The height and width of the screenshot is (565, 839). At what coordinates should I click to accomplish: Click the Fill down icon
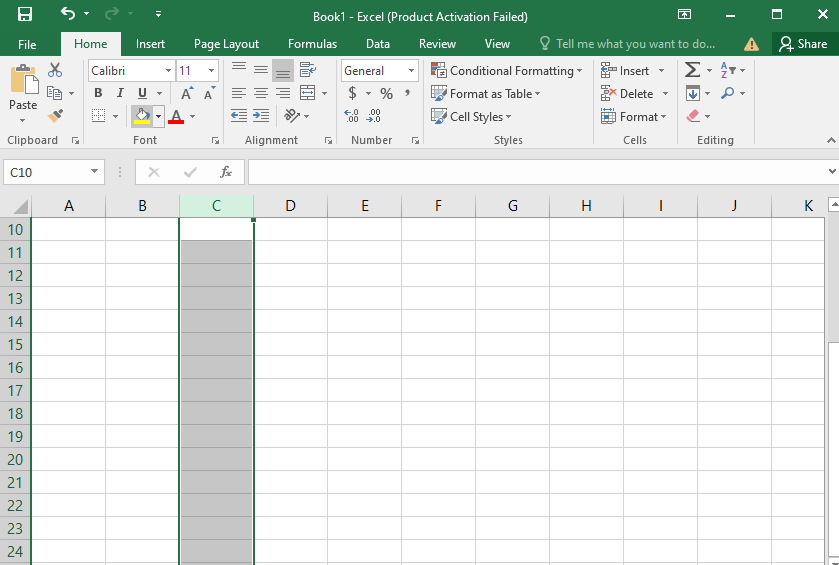pyautogui.click(x=693, y=94)
